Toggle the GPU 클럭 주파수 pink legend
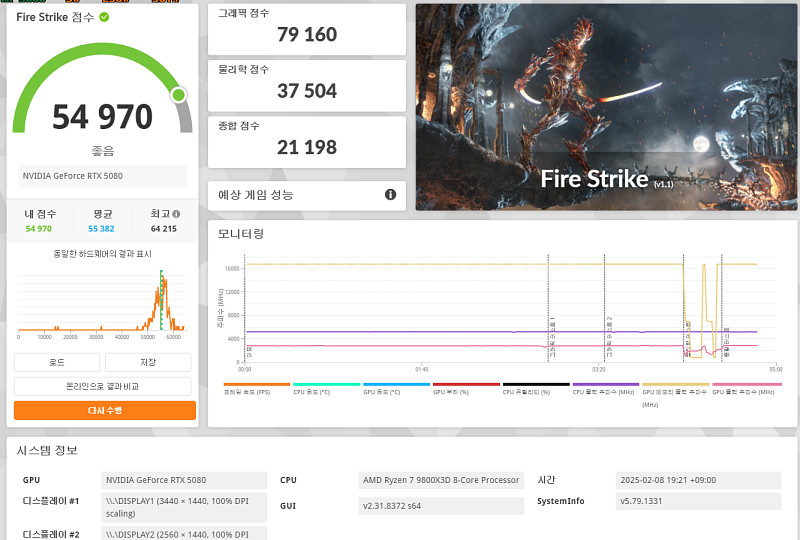The height and width of the screenshot is (540, 800). point(746,390)
